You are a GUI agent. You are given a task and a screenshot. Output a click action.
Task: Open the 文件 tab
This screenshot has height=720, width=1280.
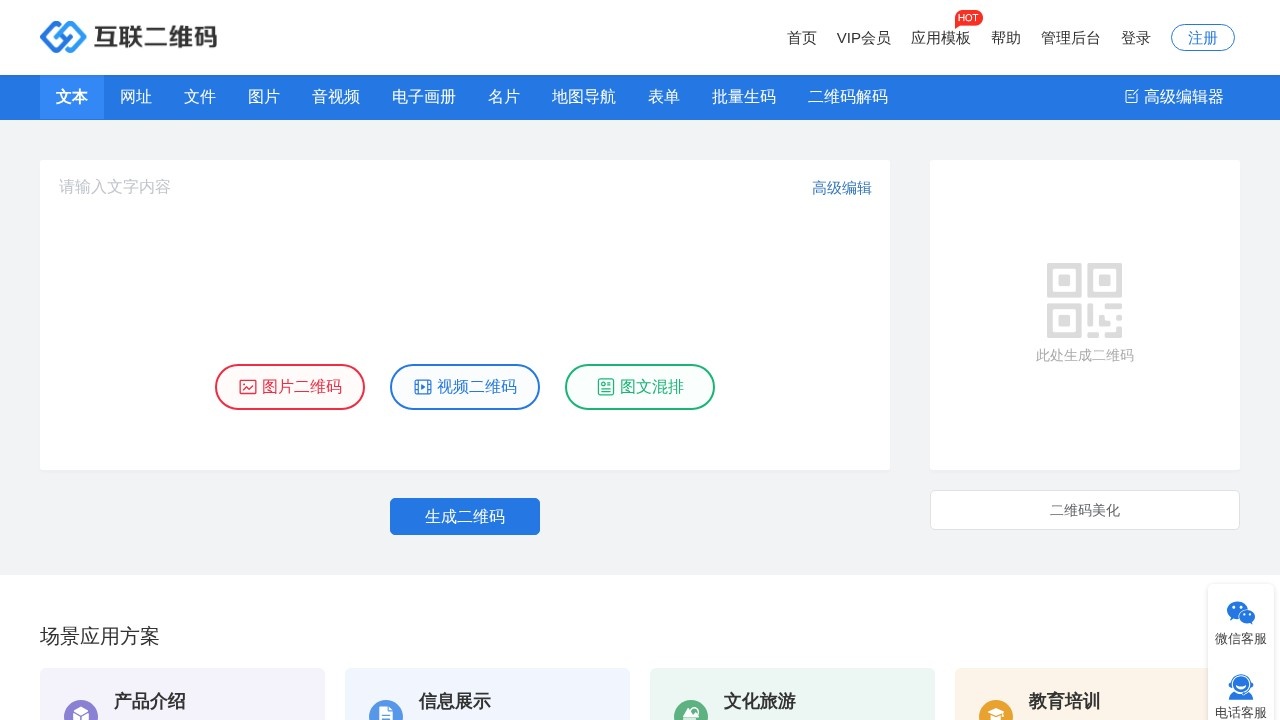(200, 97)
